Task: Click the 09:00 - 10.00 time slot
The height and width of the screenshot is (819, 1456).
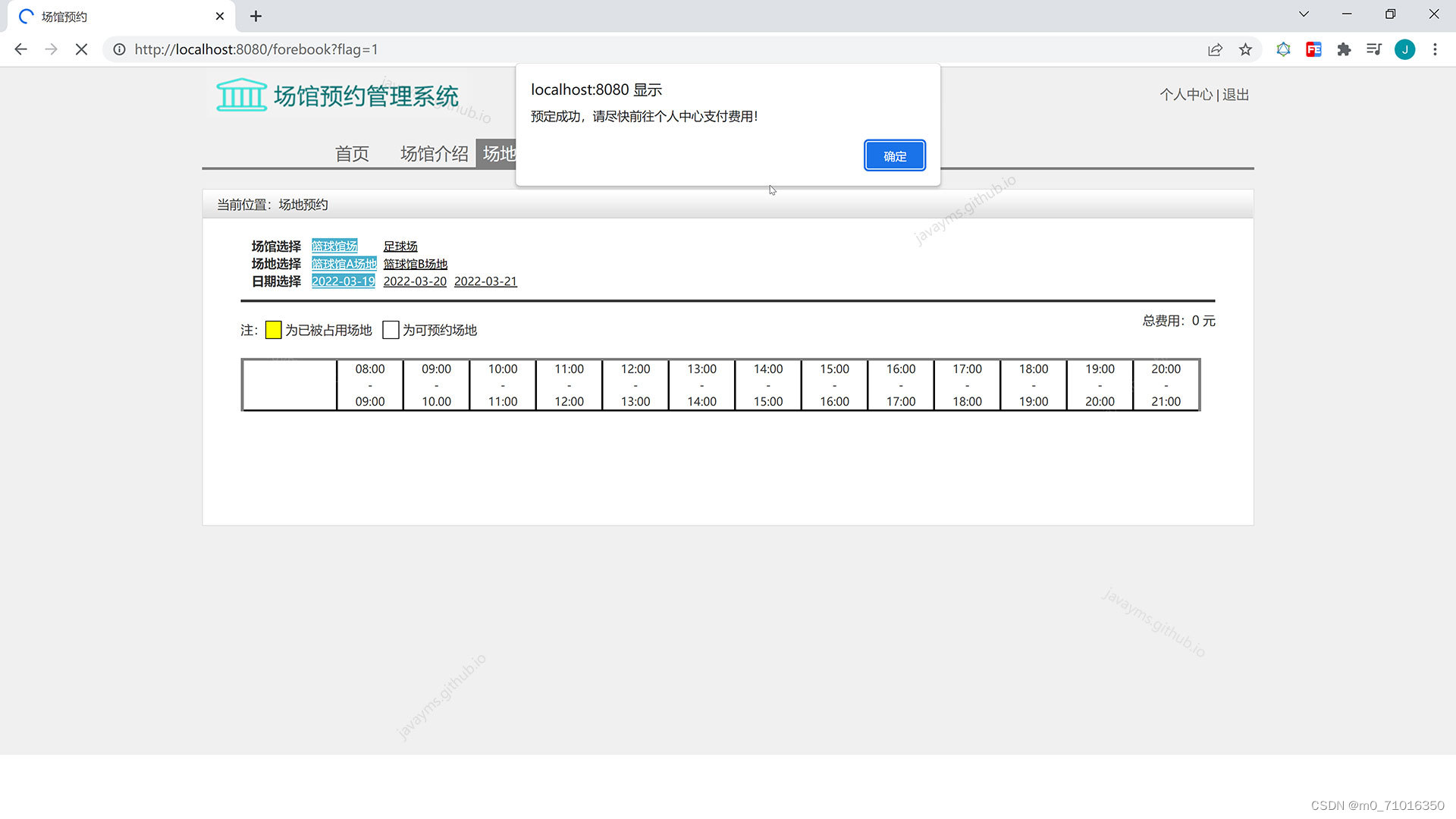Action: [x=436, y=384]
